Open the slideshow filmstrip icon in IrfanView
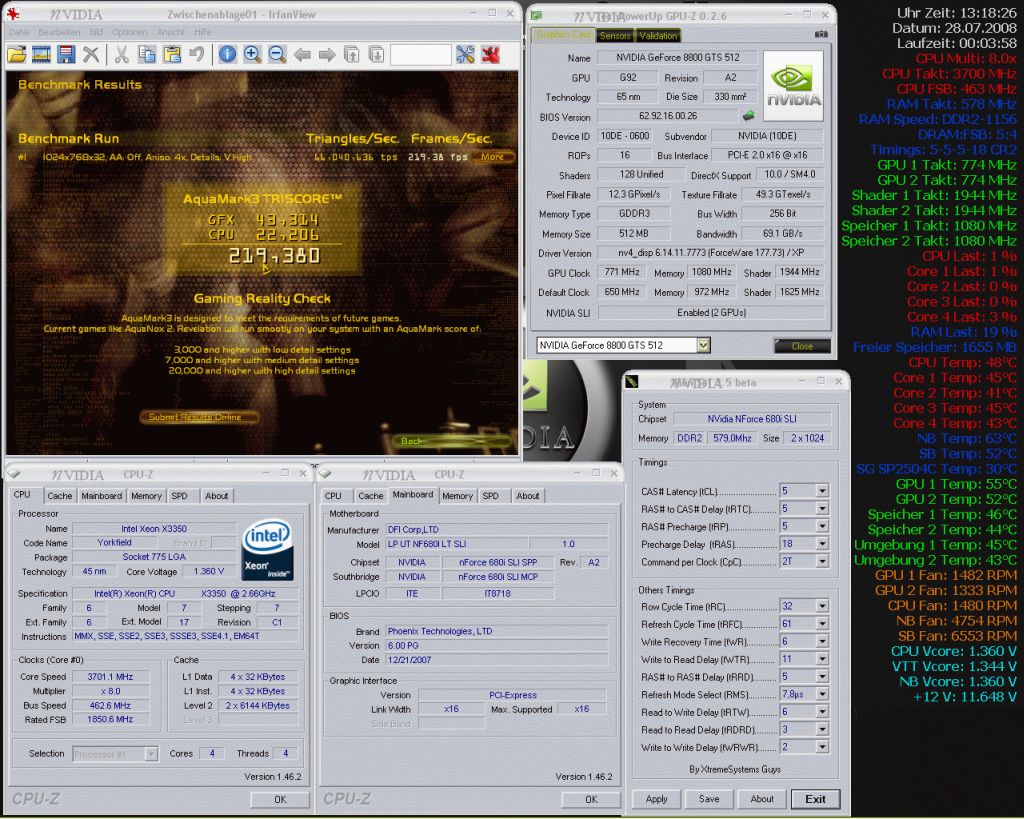Viewport: 1024px width, 819px height. click(x=41, y=55)
